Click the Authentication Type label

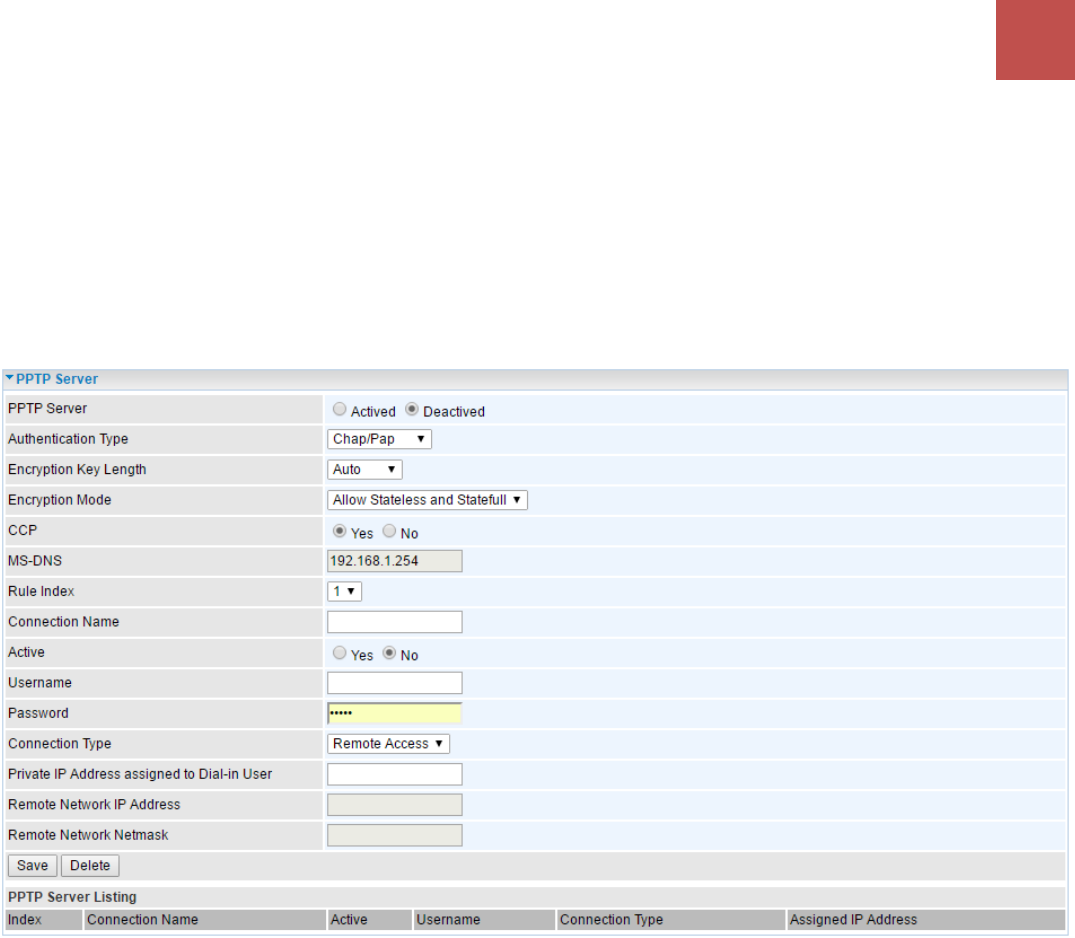pos(68,439)
